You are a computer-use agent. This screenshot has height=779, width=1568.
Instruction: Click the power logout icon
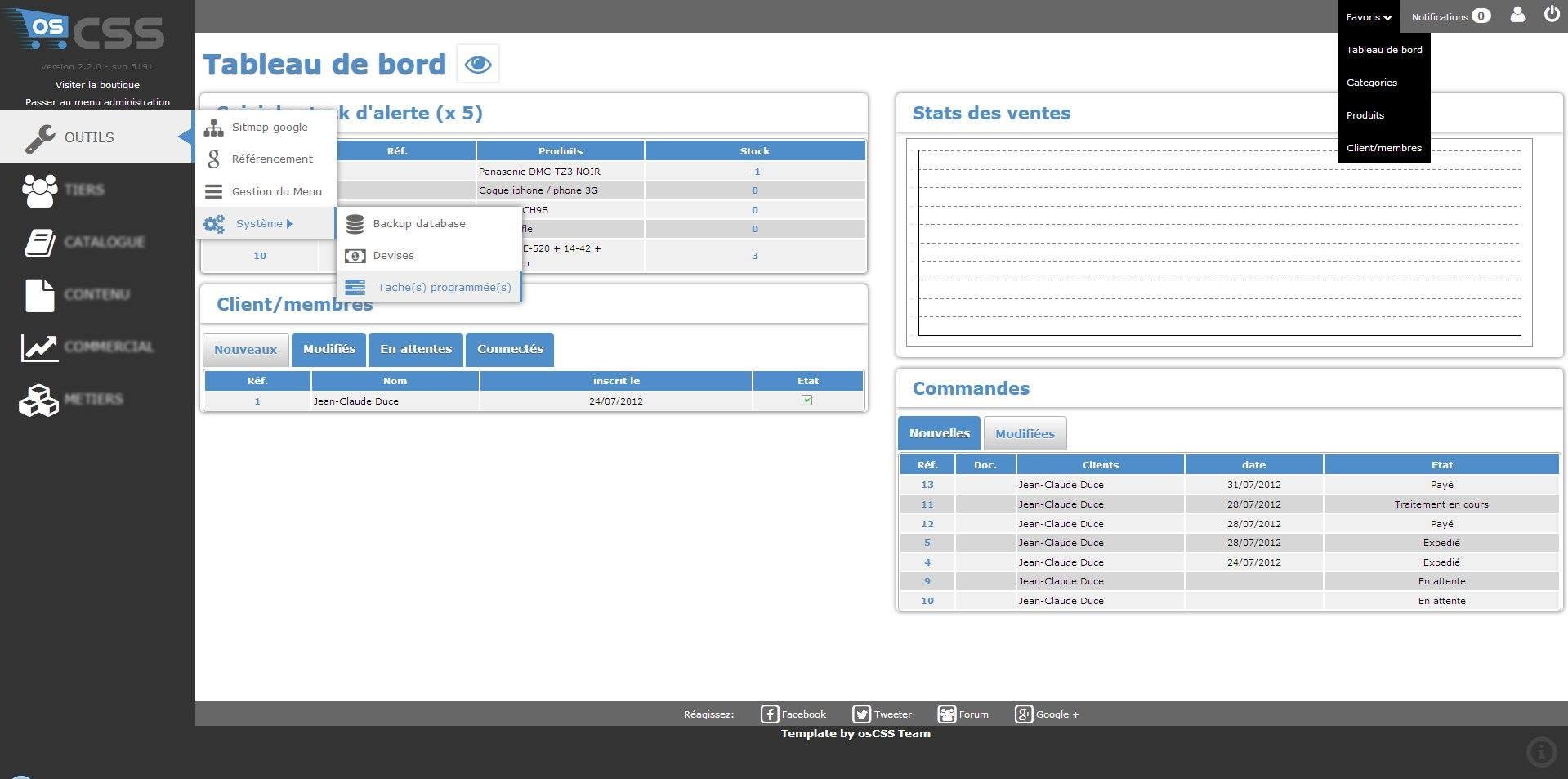click(x=1550, y=14)
